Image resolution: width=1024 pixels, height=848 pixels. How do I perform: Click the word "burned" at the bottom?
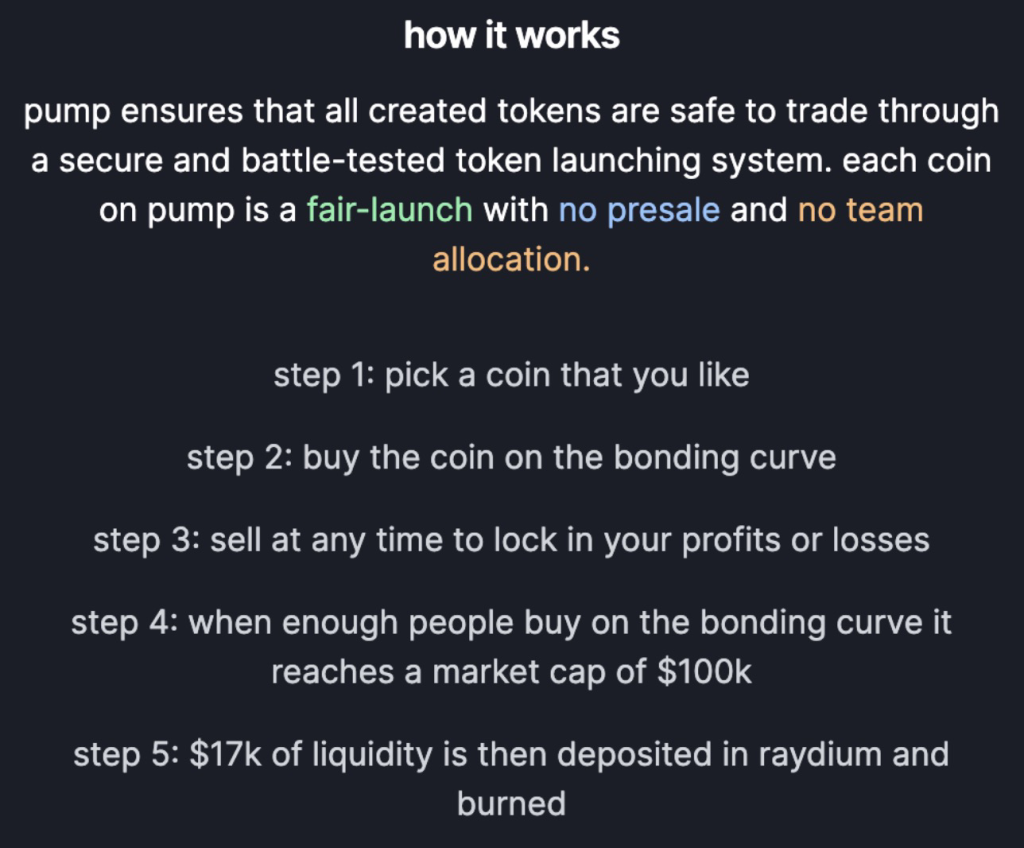pyautogui.click(x=511, y=804)
